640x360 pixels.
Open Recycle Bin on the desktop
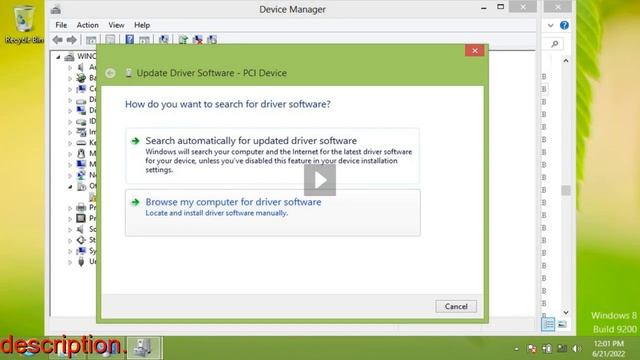(24, 24)
